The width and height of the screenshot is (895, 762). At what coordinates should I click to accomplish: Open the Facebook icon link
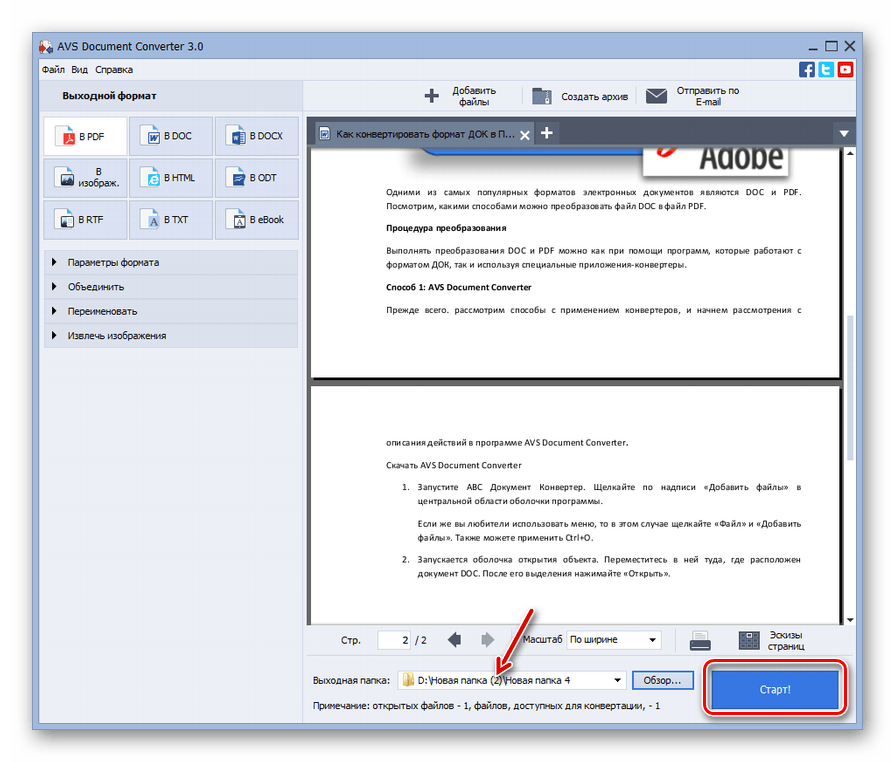coord(807,70)
